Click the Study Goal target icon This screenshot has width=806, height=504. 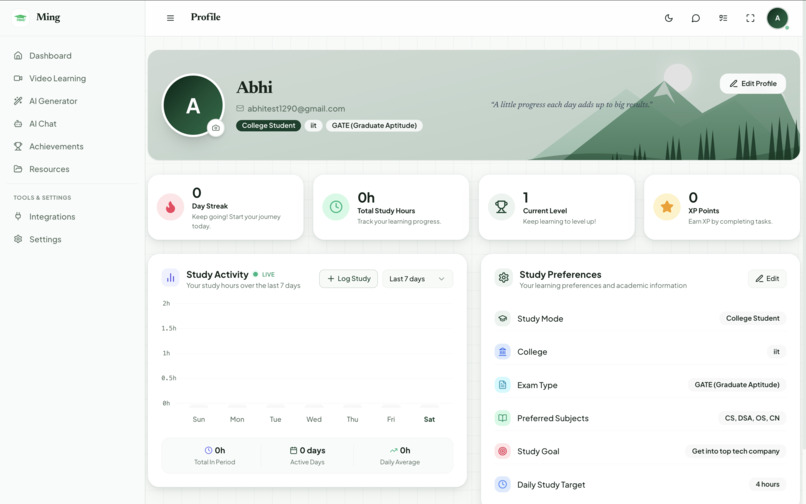pos(502,451)
